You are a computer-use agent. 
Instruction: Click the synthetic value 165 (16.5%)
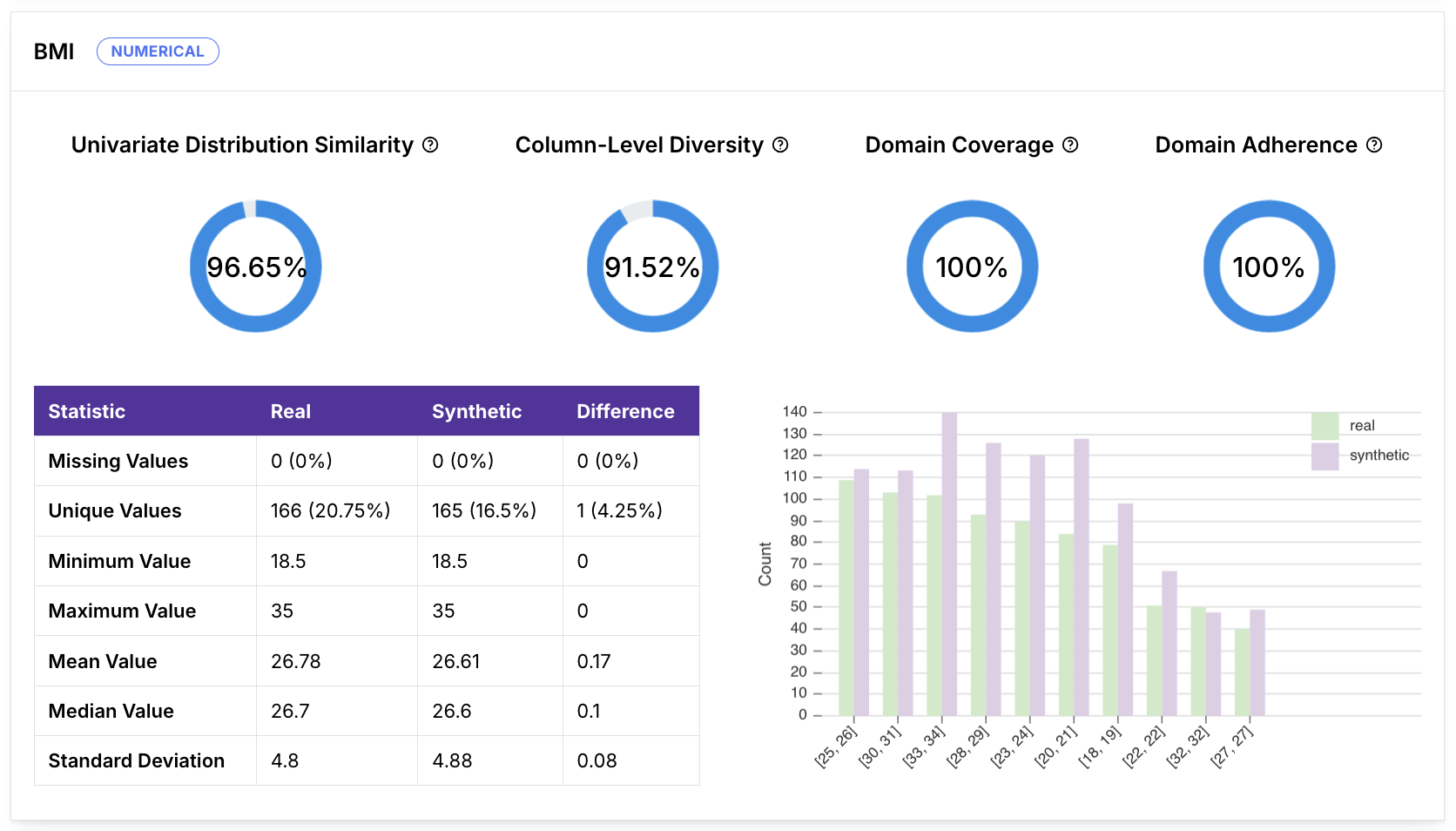pyautogui.click(x=484, y=510)
